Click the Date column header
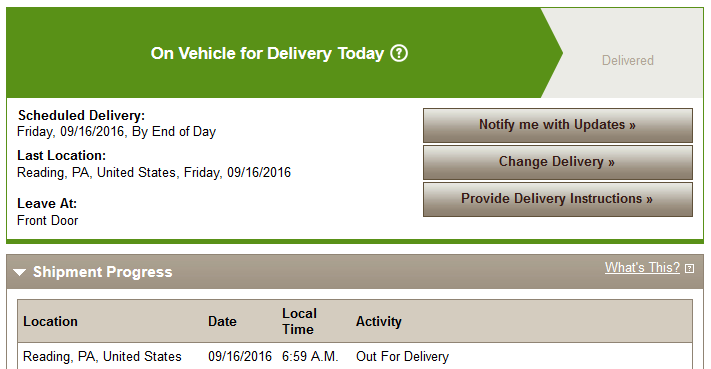Viewport: 711px width, 369px height. click(222, 321)
